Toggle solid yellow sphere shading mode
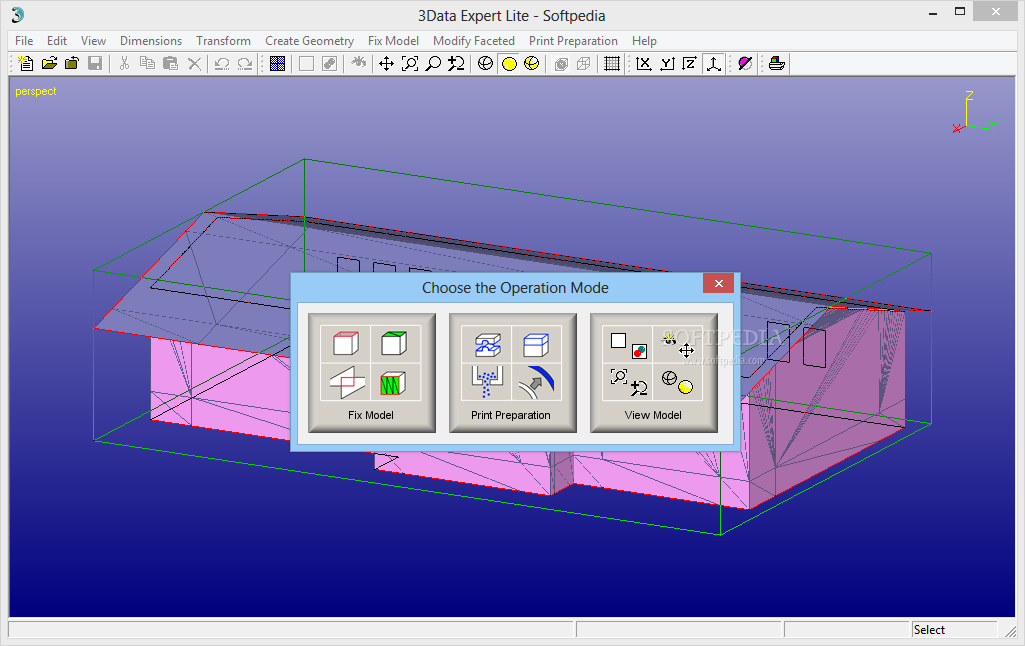Viewport: 1025px width, 646px height. pos(509,63)
